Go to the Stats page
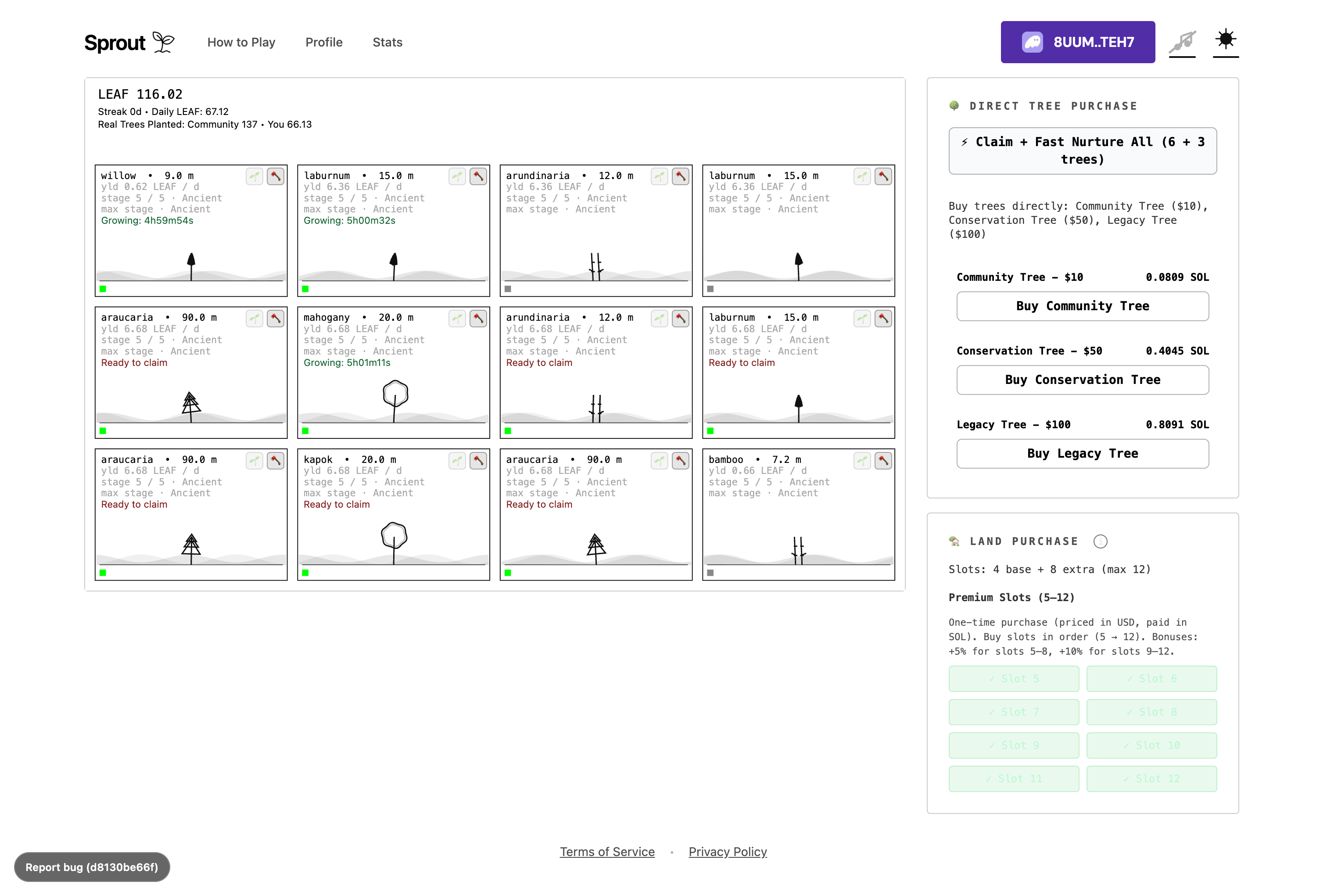 tap(387, 42)
